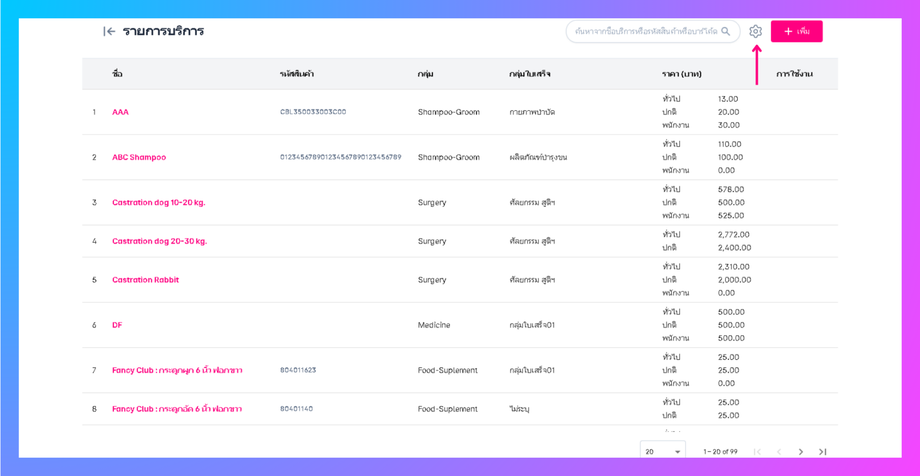Open Castration dog 10-20 kg. link
This screenshot has height=476, width=920.
[x=158, y=202]
